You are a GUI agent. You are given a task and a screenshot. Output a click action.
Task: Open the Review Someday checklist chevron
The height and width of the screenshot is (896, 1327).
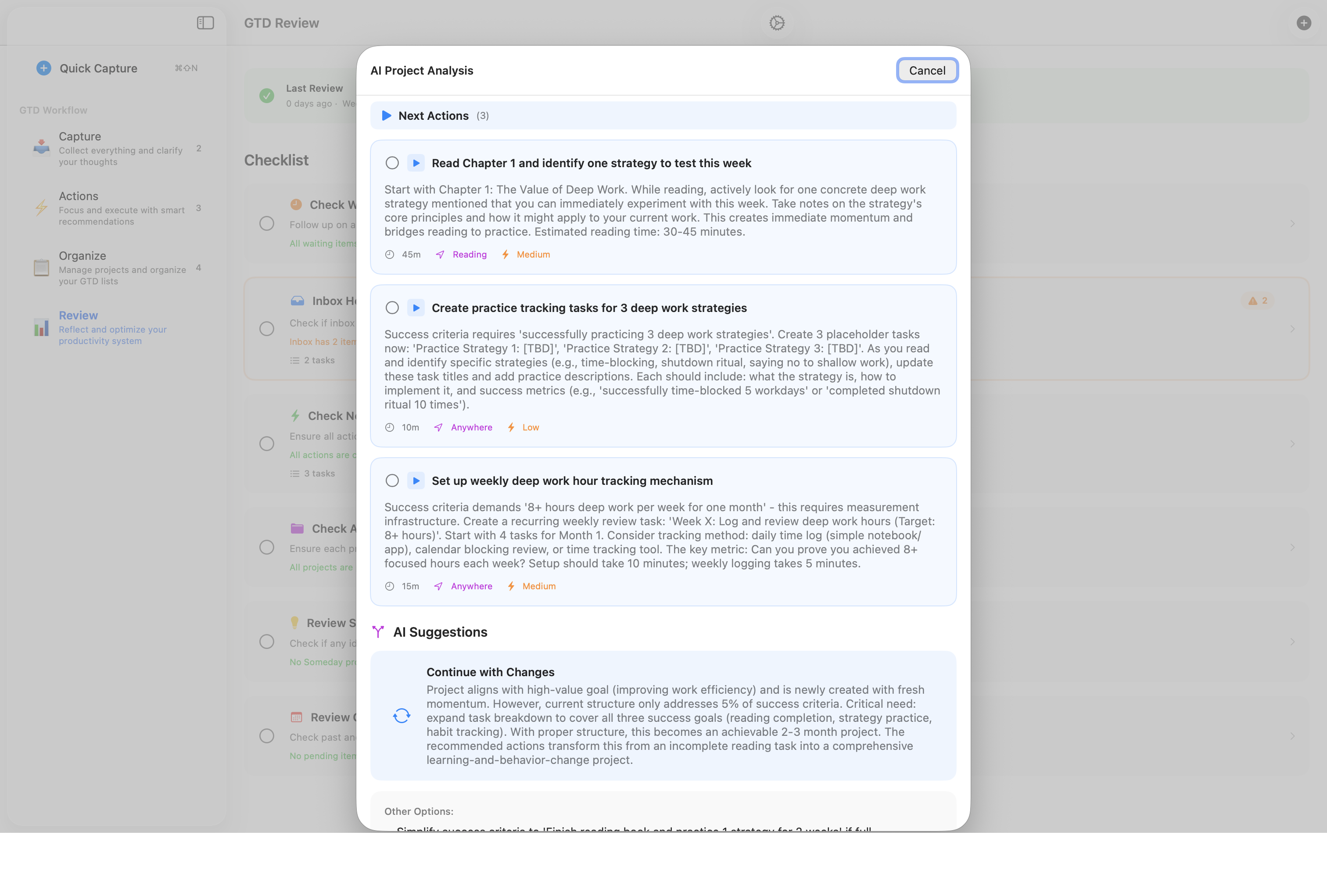(1293, 642)
